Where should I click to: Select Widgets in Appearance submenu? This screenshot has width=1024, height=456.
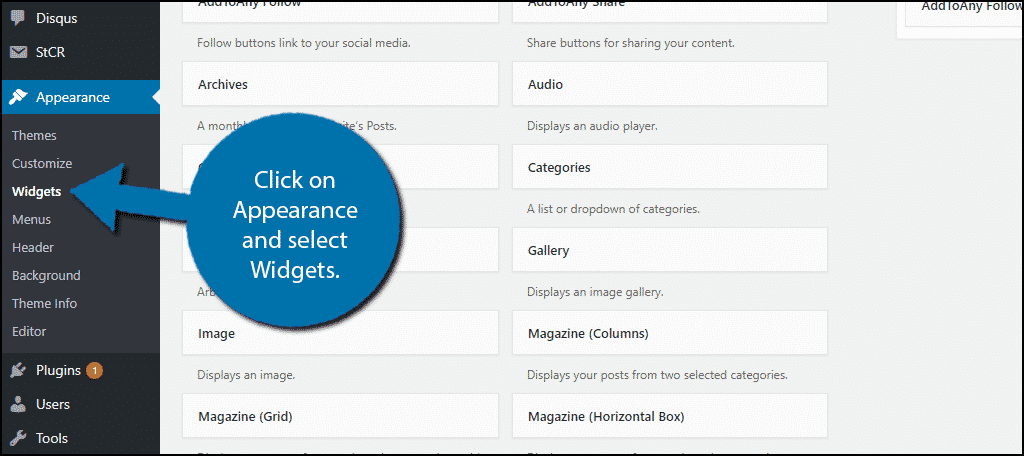pos(37,192)
